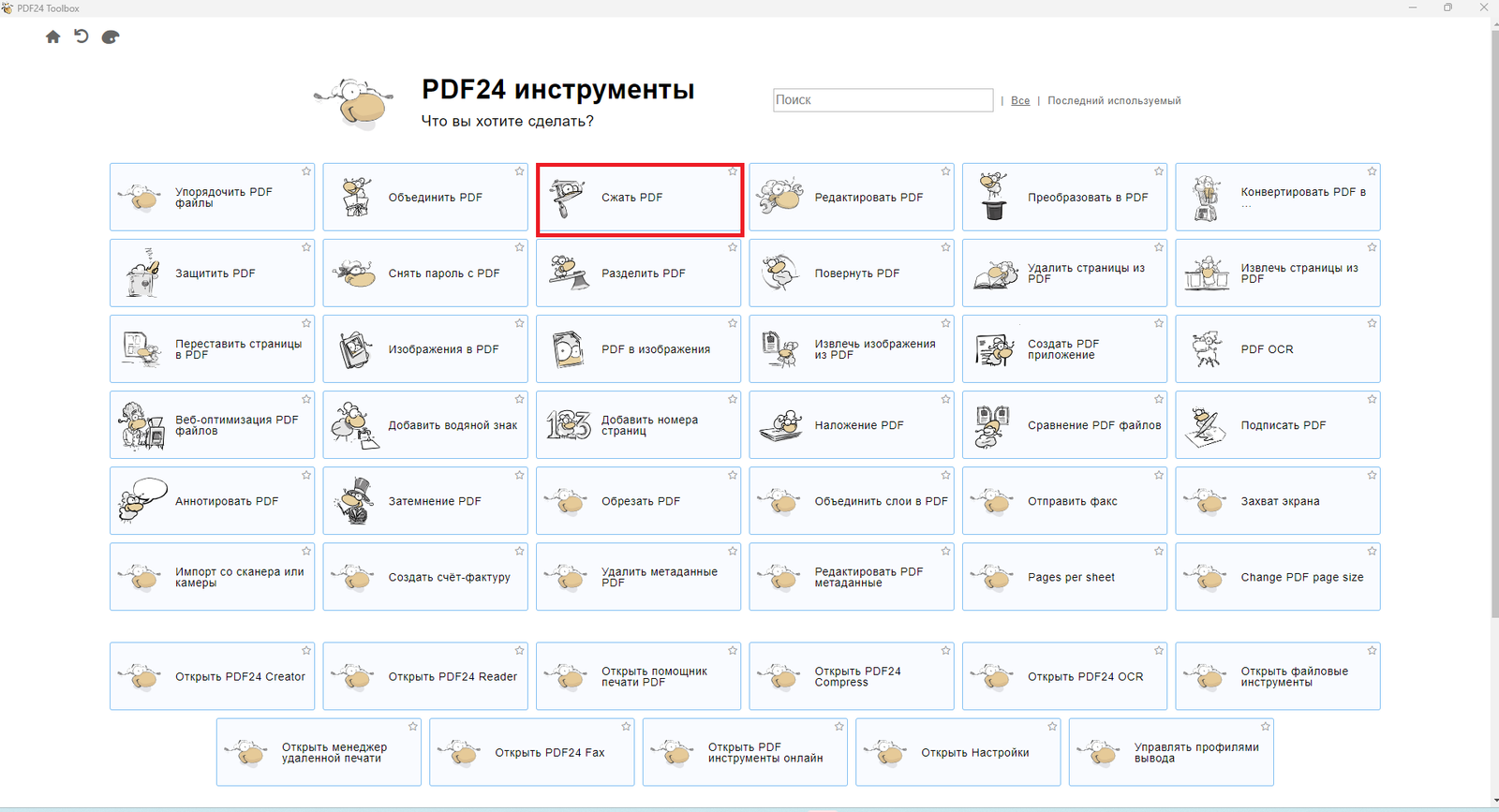This screenshot has width=1499, height=812.
Task: Click the PDF OCR sheep icon
Action: (1207, 349)
